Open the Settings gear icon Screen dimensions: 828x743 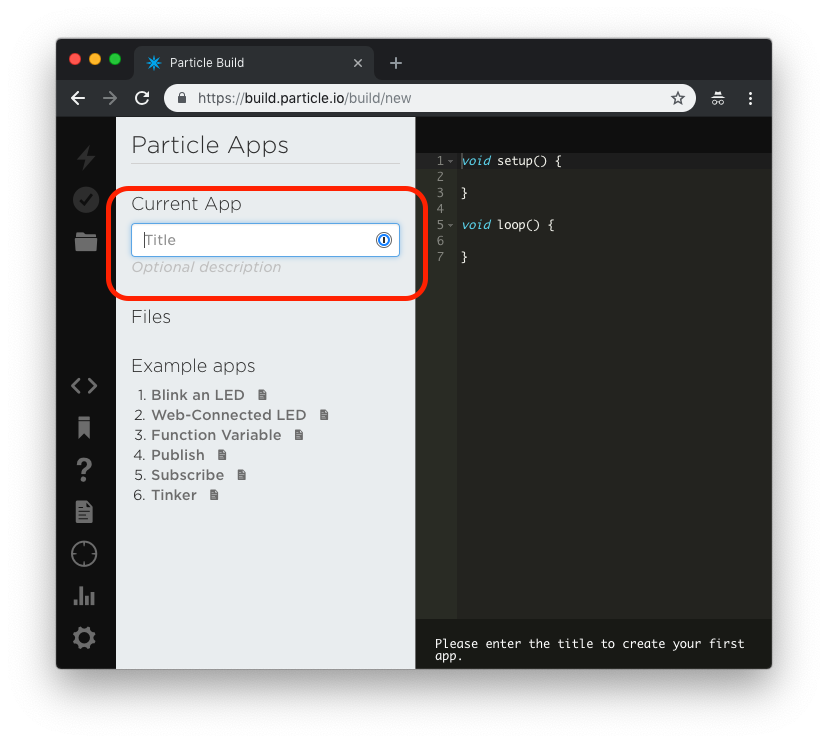pos(84,637)
